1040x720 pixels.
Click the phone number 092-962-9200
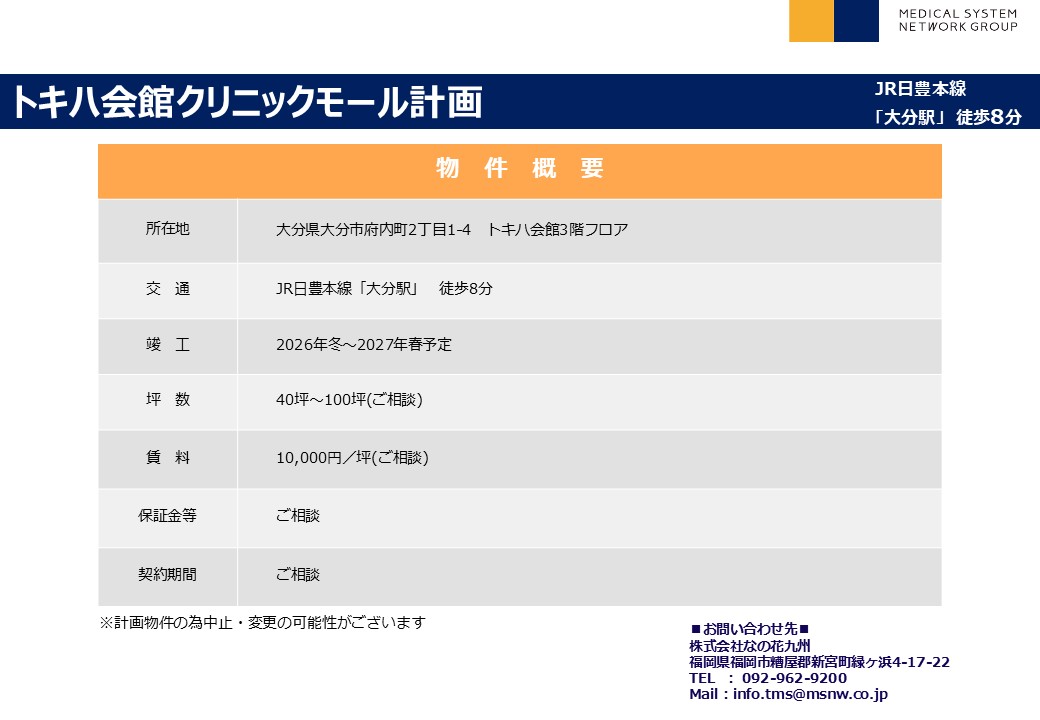click(794, 678)
